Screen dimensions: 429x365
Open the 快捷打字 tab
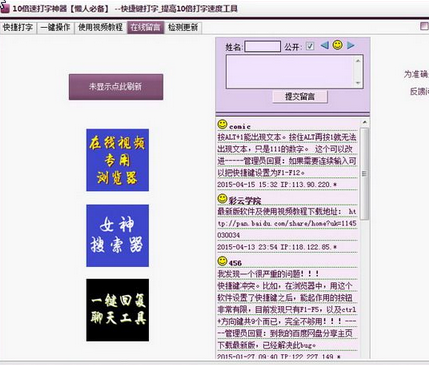point(18,27)
